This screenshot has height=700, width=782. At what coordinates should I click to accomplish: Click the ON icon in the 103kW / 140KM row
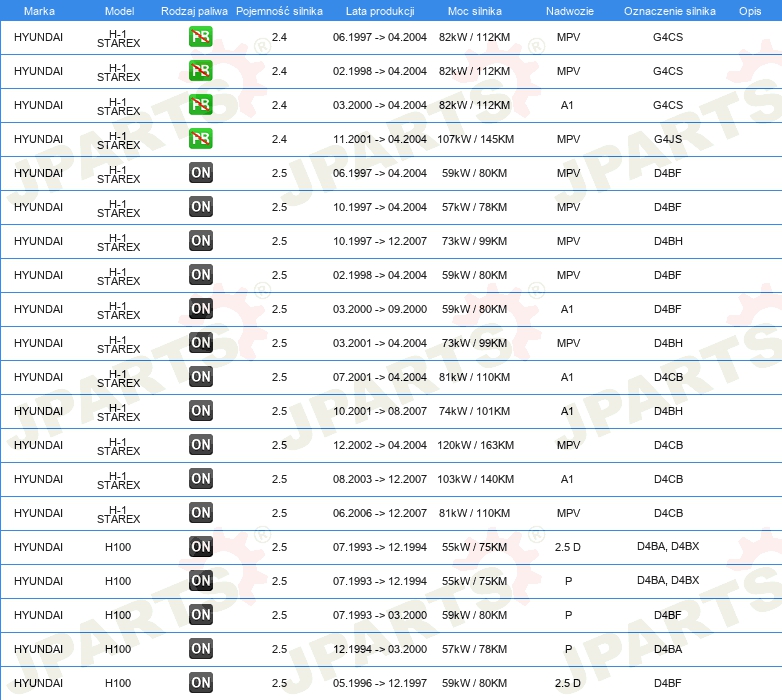tap(201, 479)
